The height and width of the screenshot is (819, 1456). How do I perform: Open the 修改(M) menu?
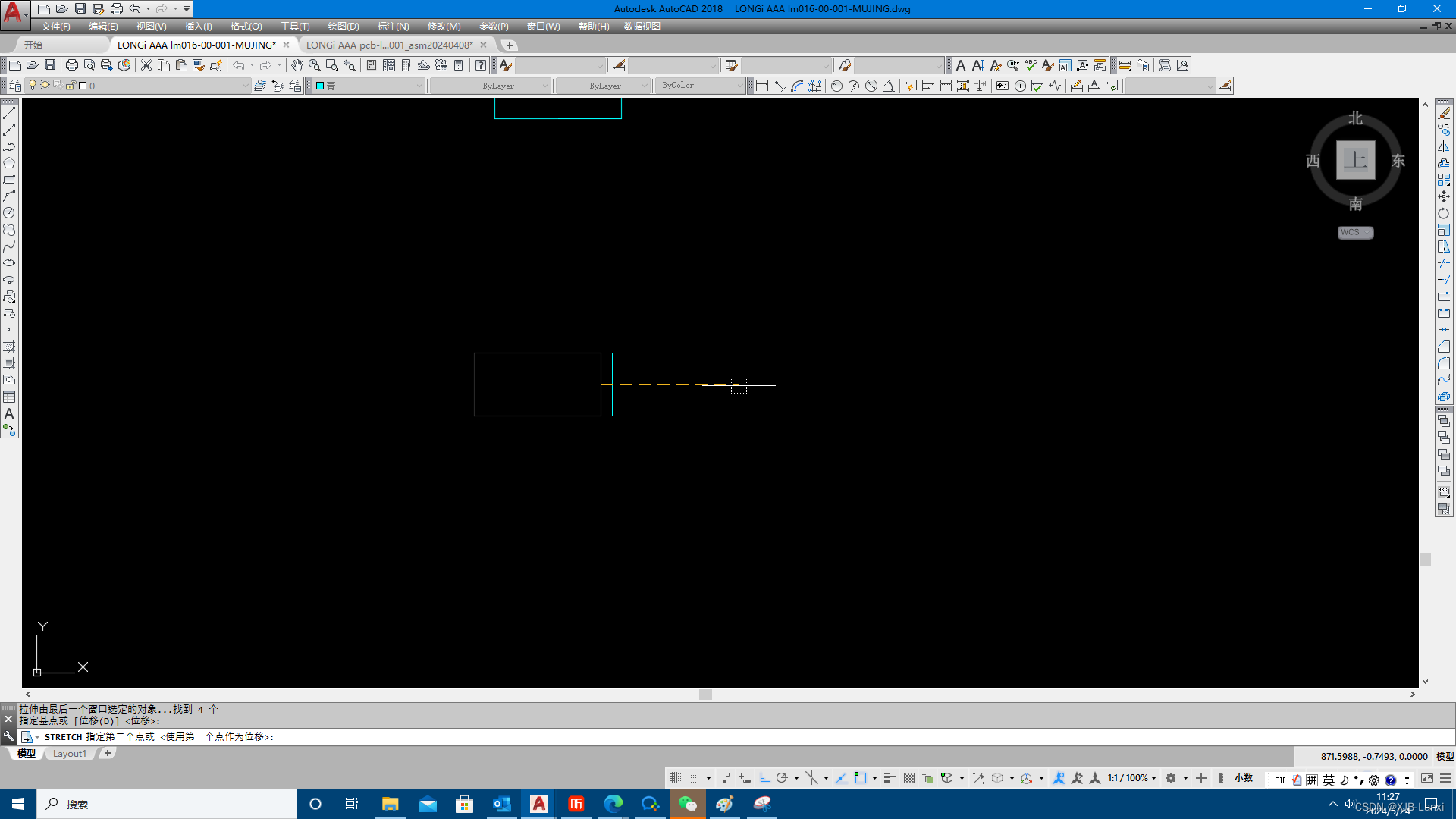(x=444, y=27)
